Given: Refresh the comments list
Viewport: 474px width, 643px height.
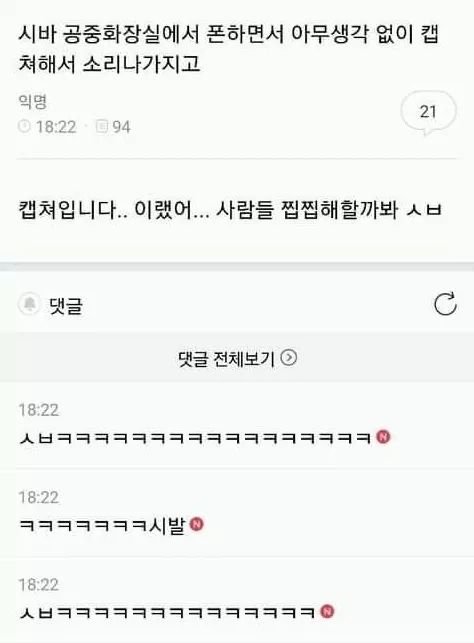Looking at the screenshot, I should pos(445,304).
